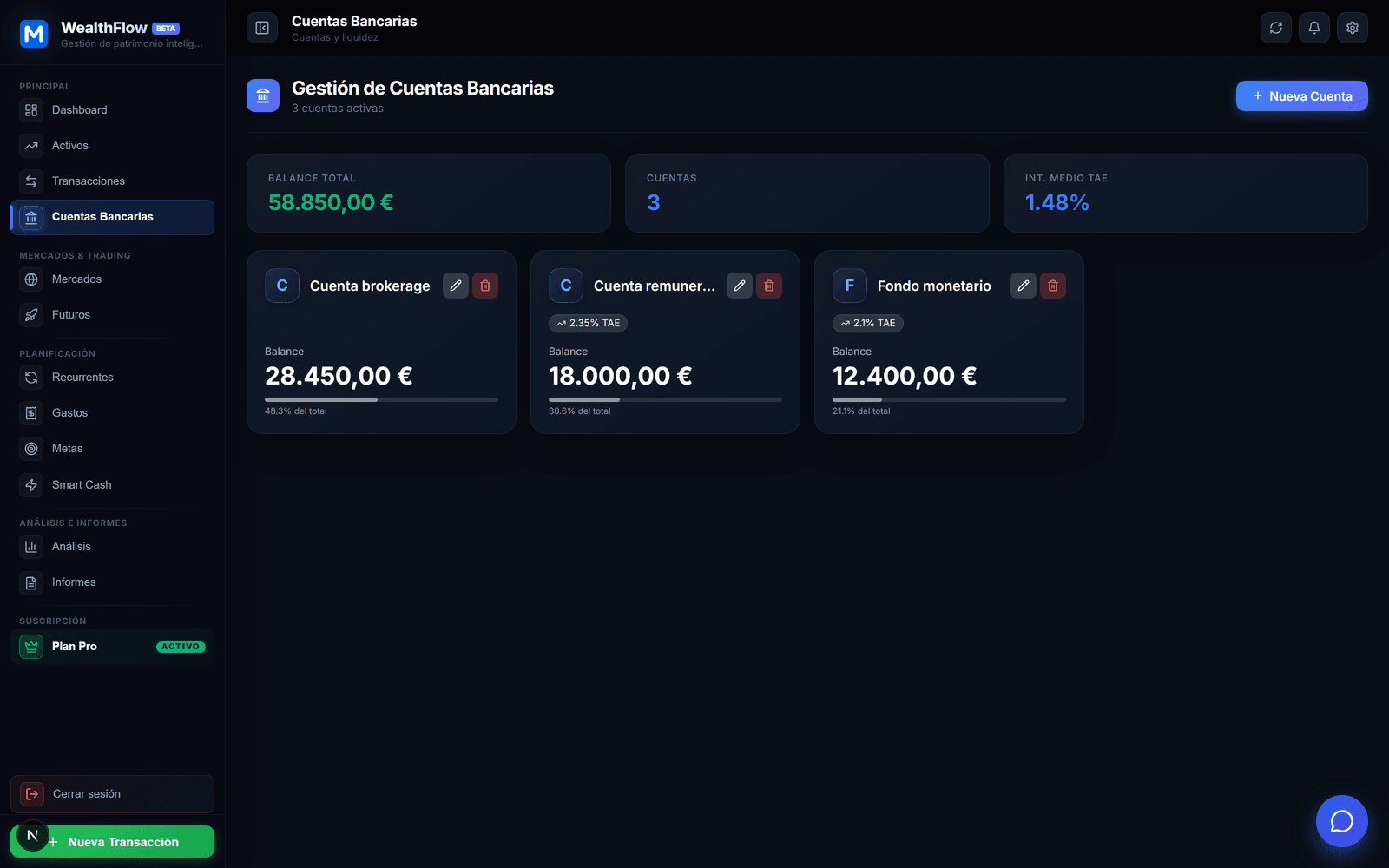Screen dimensions: 1389x868
Task: Select Cuentas Bancarias in the sidebar
Action: (x=112, y=217)
